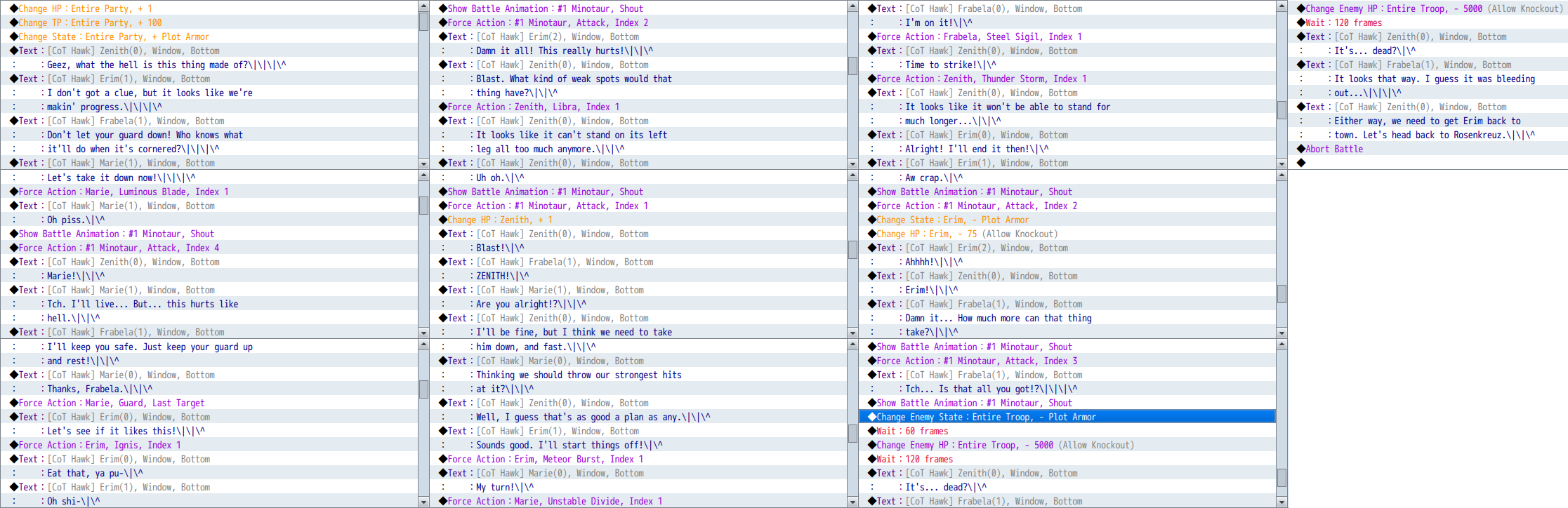Click scroll-up arrow beside 'Let's take it down now!'
This screenshot has height=508, width=1568.
click(x=423, y=175)
